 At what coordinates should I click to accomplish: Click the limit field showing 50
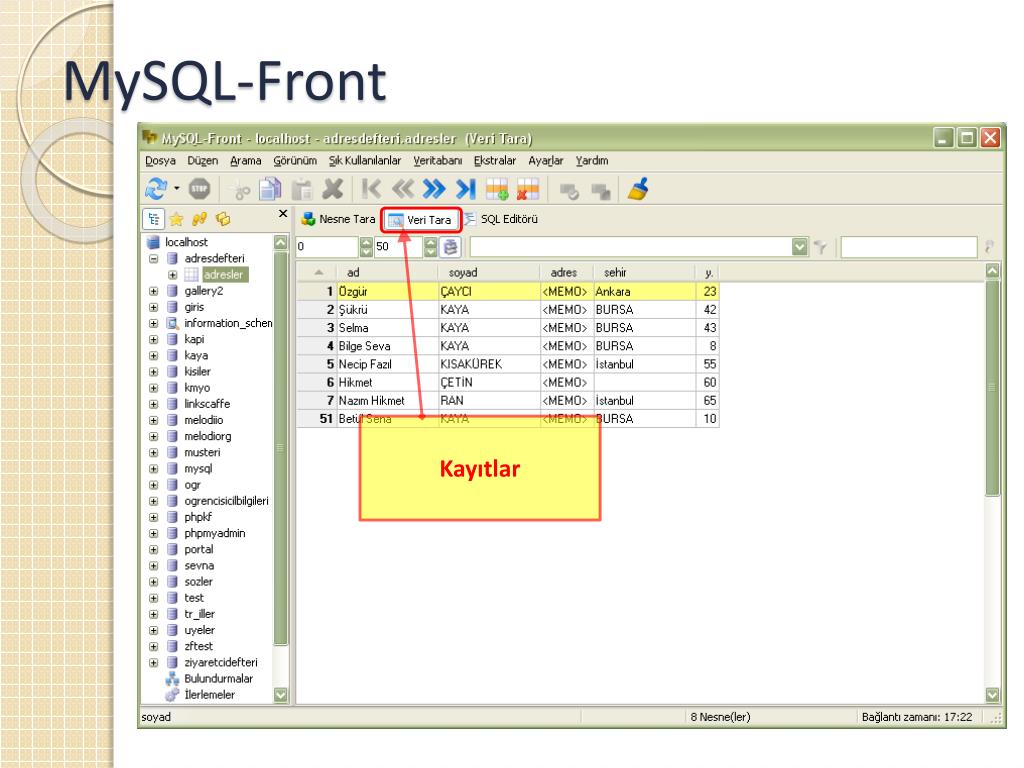398,246
